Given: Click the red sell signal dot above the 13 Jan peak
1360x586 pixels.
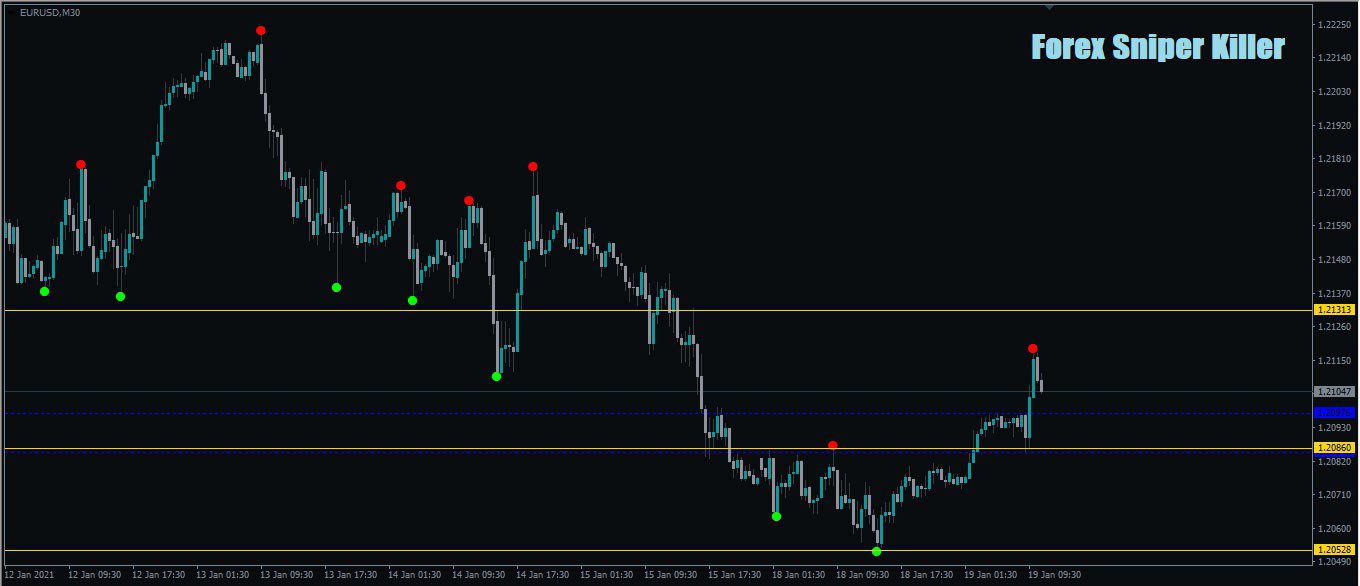Looking at the screenshot, I should (x=261, y=31).
